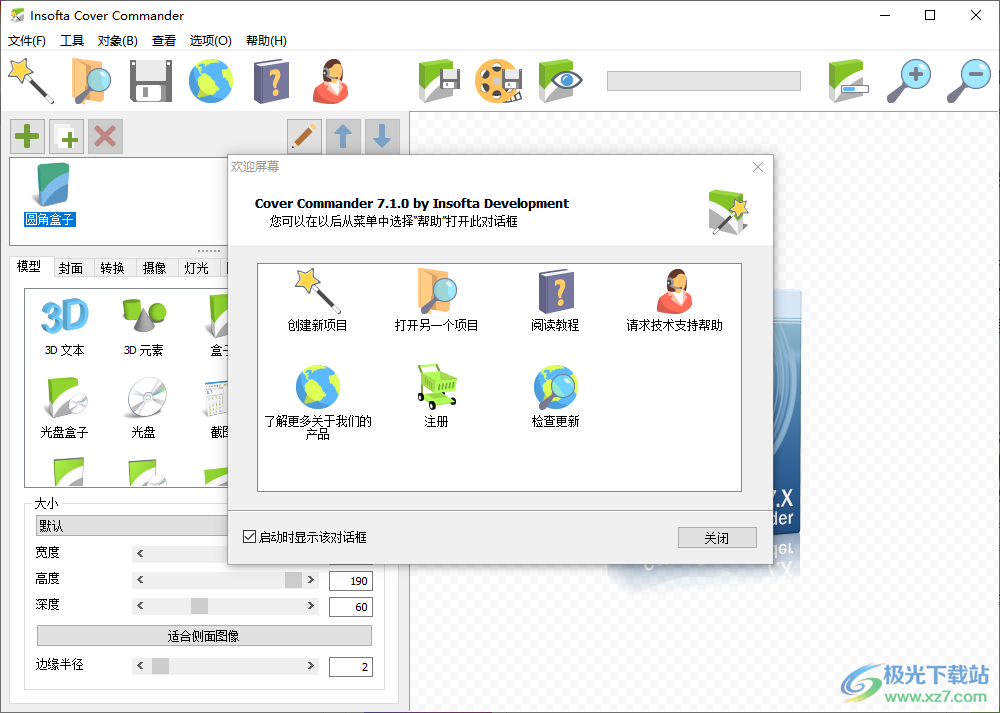This screenshot has height=713, width=1000.
Task: Zoom in with magnifier plus icon
Action: [x=909, y=81]
